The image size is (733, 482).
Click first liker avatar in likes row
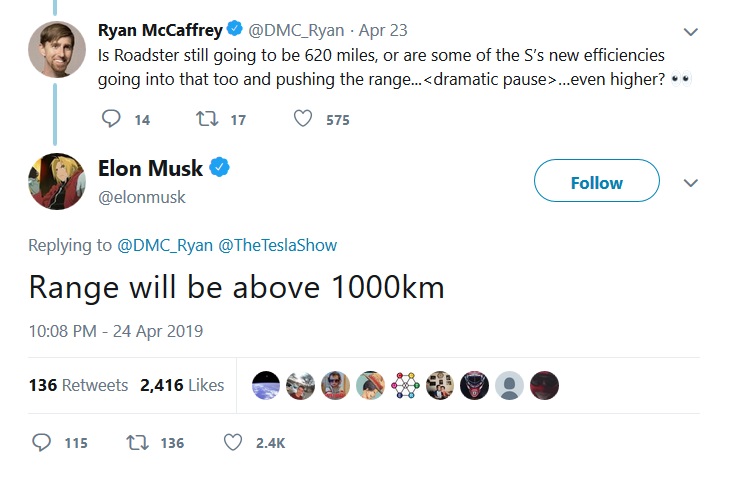[x=266, y=385]
